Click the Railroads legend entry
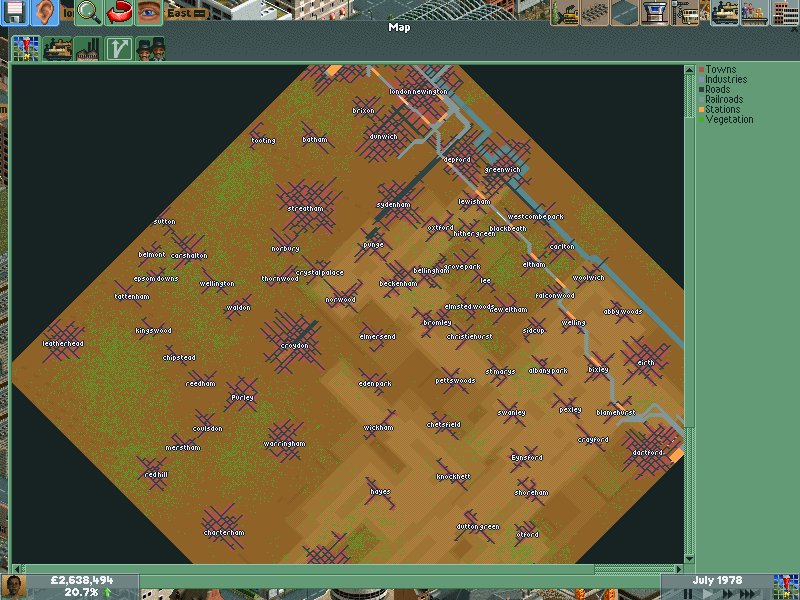 click(x=724, y=99)
